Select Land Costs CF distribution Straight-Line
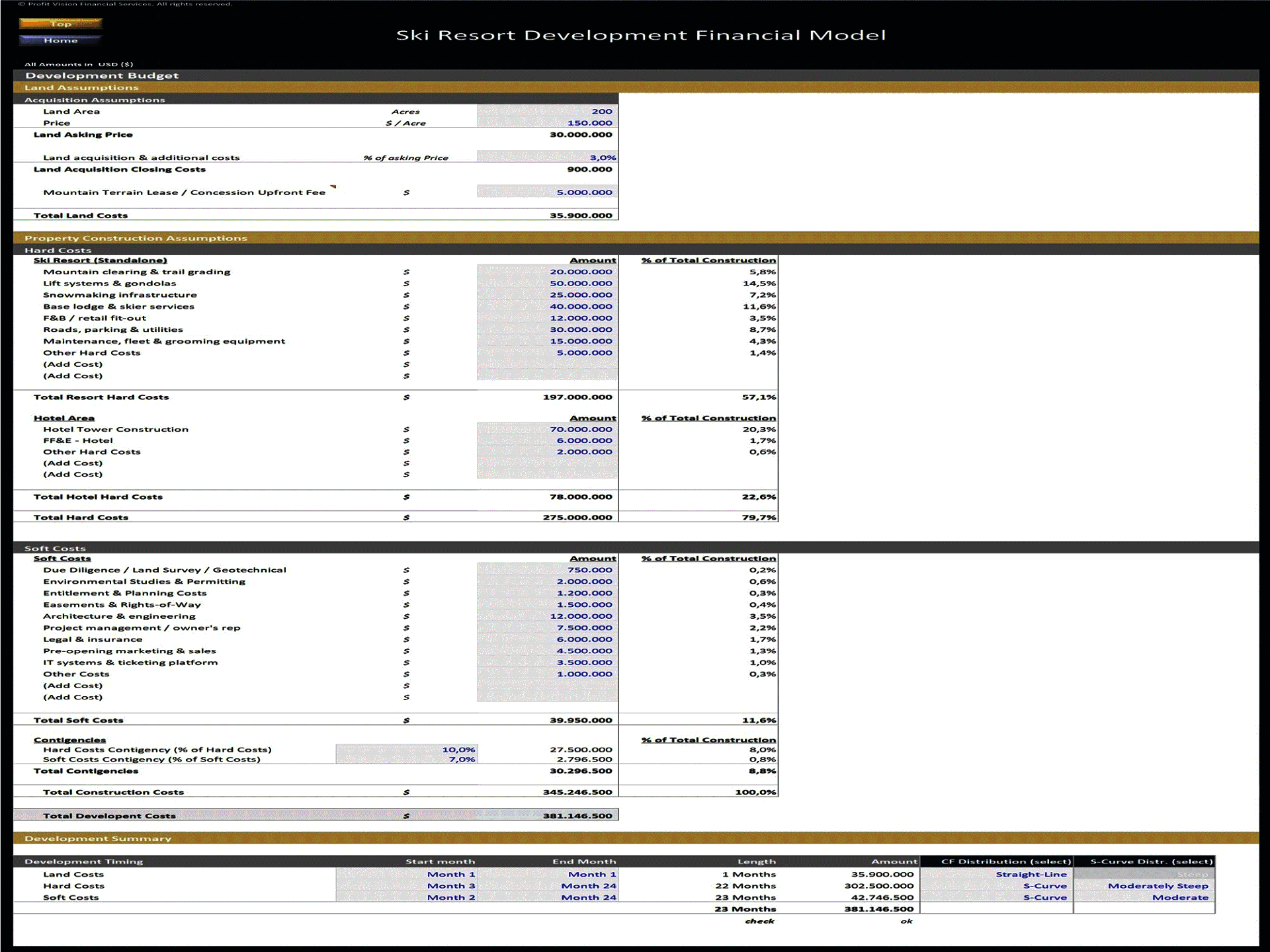This screenshot has height=952, width=1270. pos(996,874)
